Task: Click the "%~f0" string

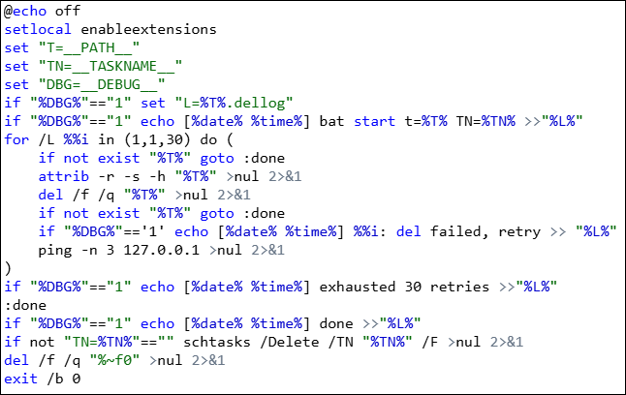Action: coord(115,360)
